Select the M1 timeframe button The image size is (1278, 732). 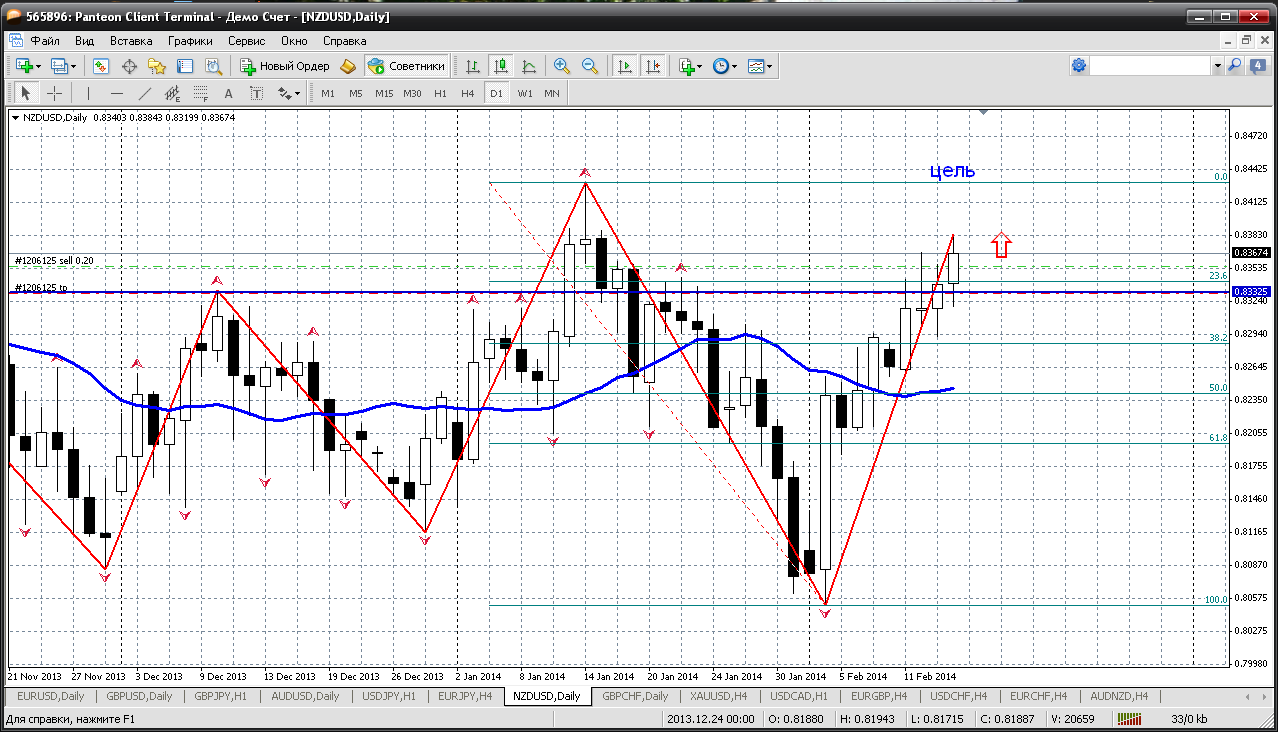328,93
